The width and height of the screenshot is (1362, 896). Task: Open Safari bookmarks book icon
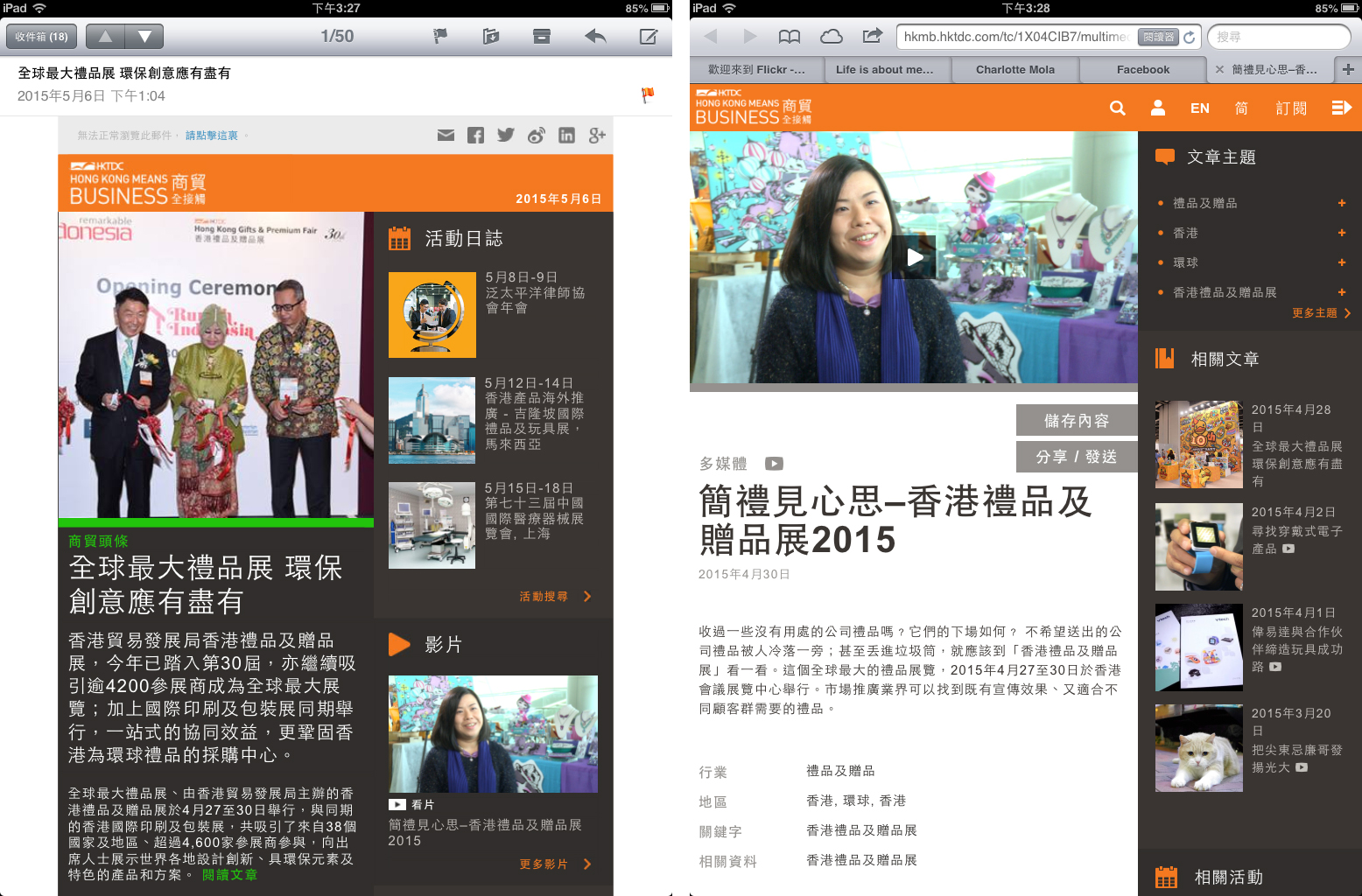(790, 36)
